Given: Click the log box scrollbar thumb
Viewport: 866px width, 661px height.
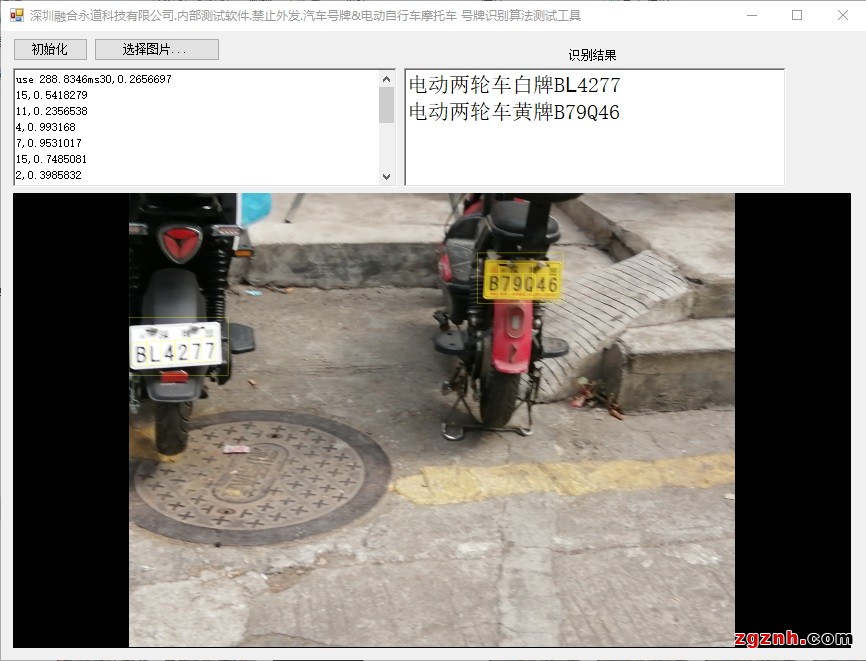Looking at the screenshot, I should click(387, 105).
